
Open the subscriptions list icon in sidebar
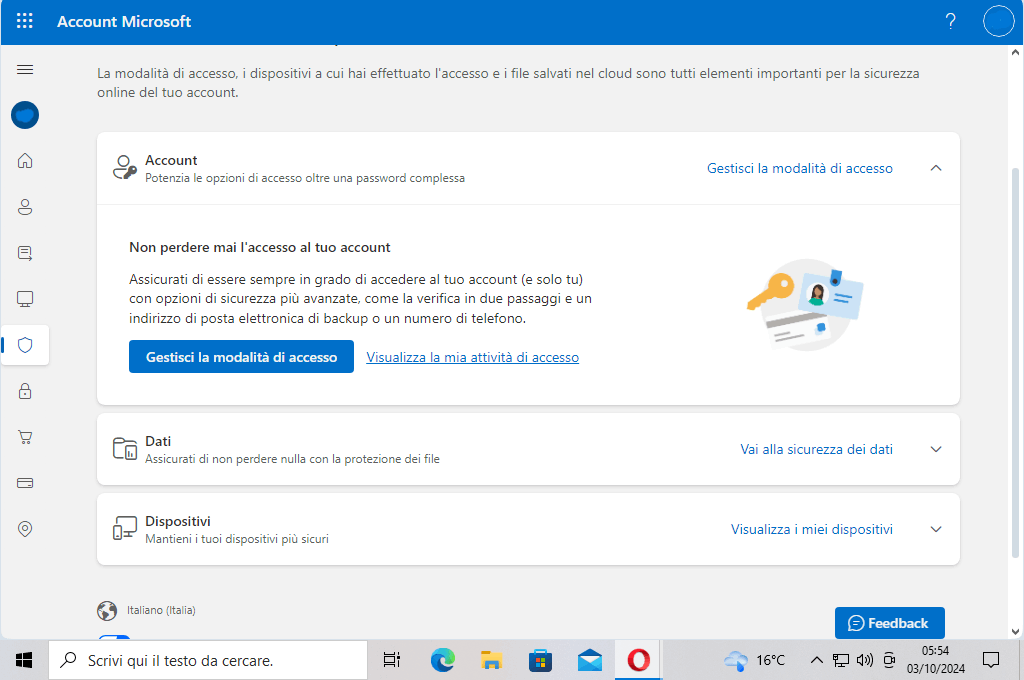pyautogui.click(x=25, y=253)
